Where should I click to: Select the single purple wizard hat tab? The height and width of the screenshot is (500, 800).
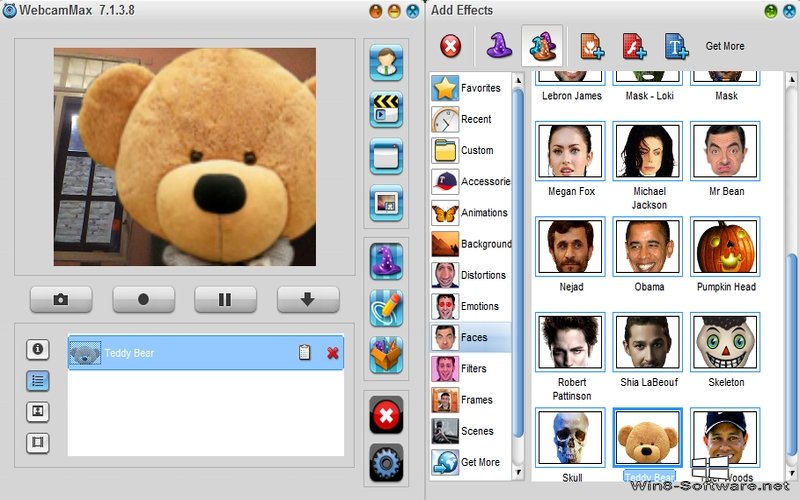click(x=498, y=46)
